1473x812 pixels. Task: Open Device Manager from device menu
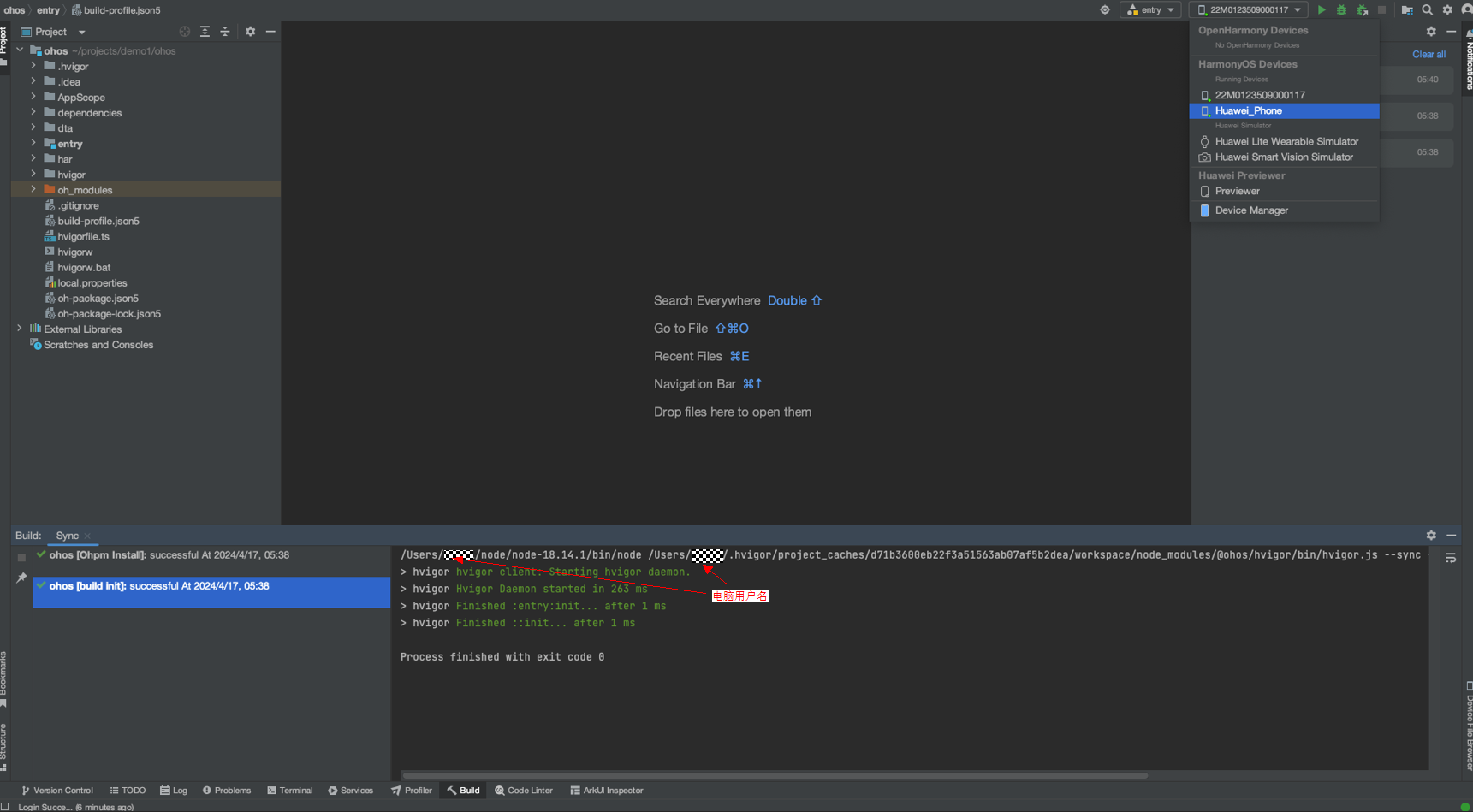point(1250,210)
